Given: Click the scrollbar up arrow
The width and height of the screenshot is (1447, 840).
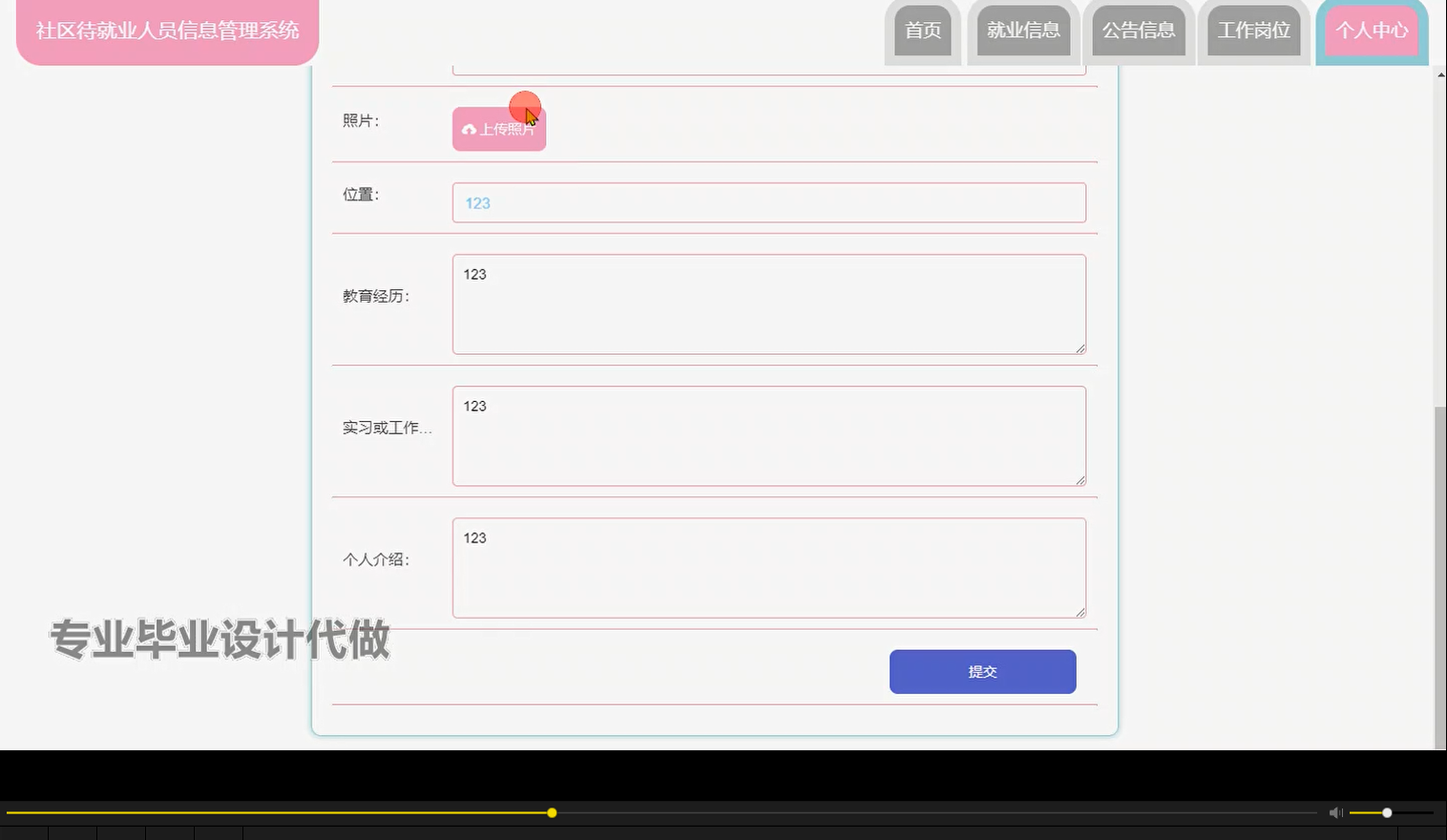Looking at the screenshot, I should [x=1438, y=73].
